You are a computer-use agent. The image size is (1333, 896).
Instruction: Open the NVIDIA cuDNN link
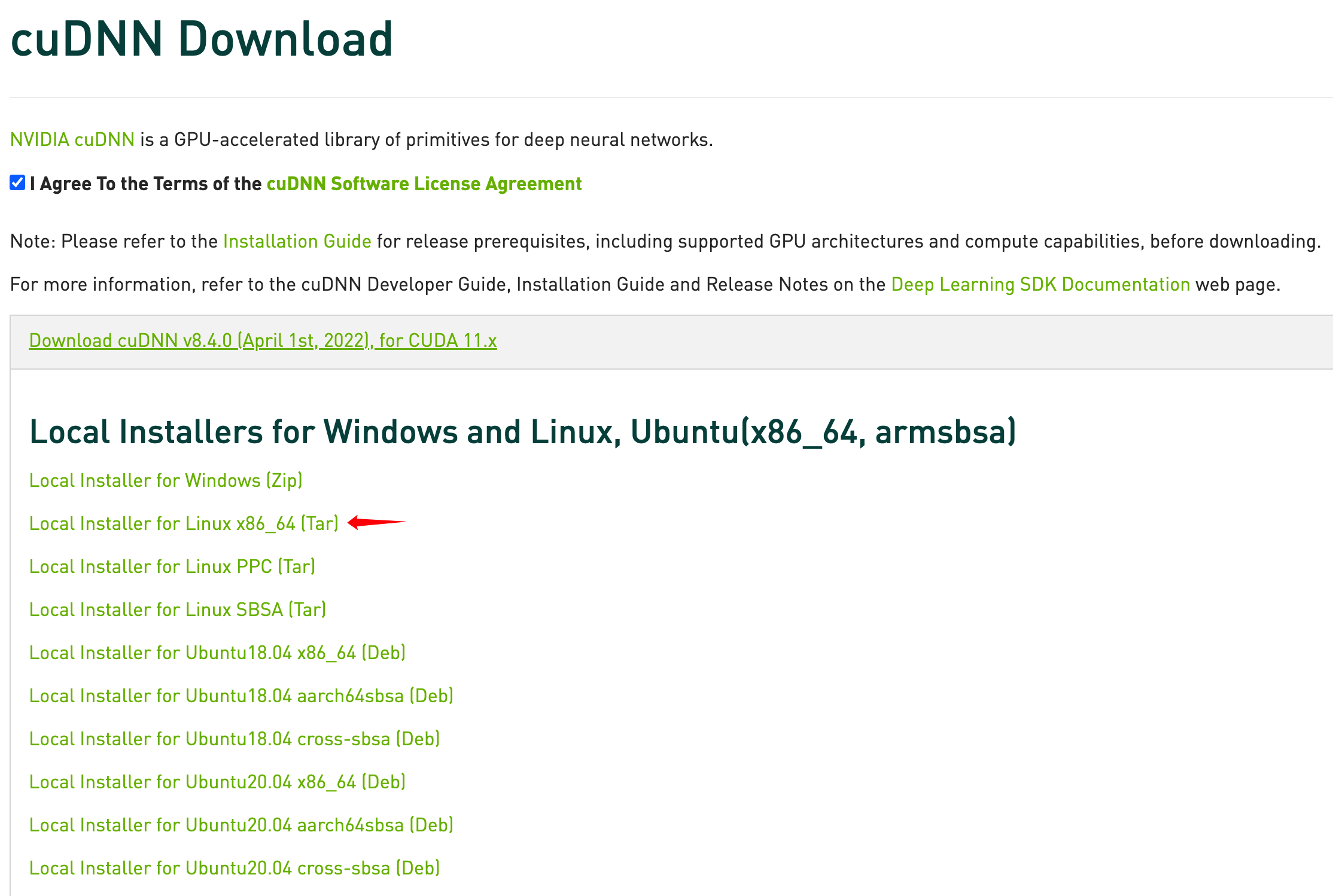[72, 139]
